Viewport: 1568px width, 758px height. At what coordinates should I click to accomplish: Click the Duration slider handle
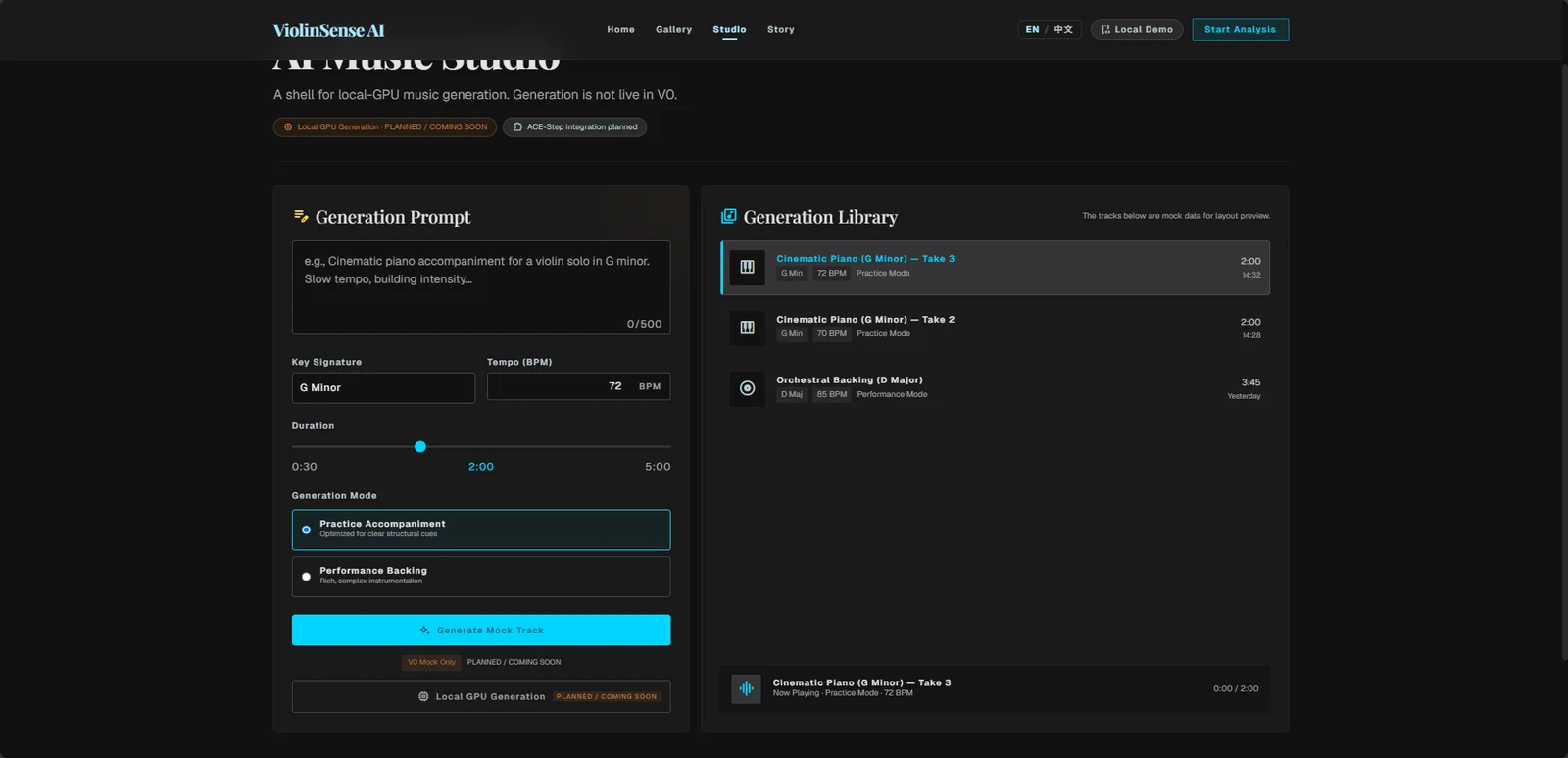click(420, 447)
